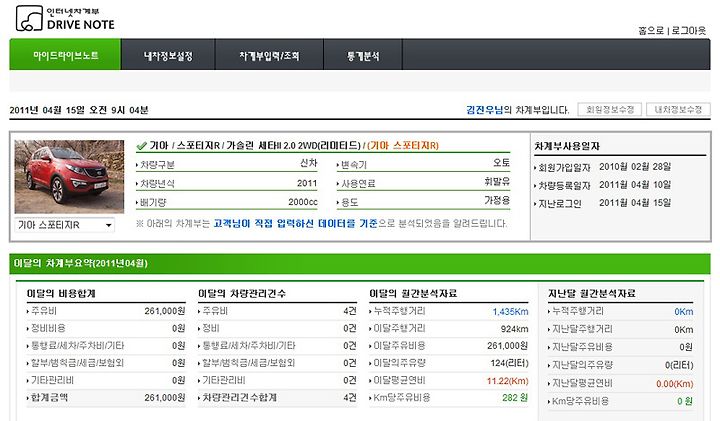Click the 이달의 차량관리건수 heading

pyautogui.click(x=242, y=293)
